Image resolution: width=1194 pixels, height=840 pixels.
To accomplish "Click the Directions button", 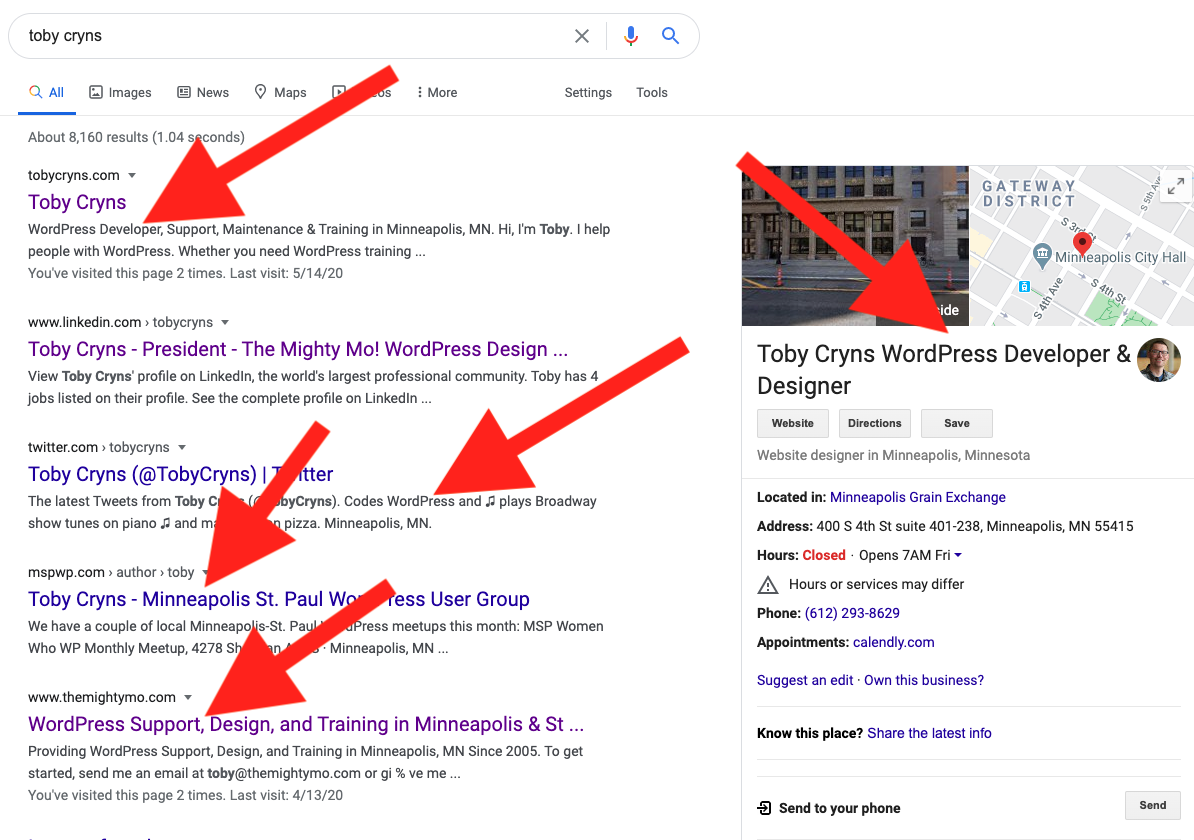I will coord(874,423).
